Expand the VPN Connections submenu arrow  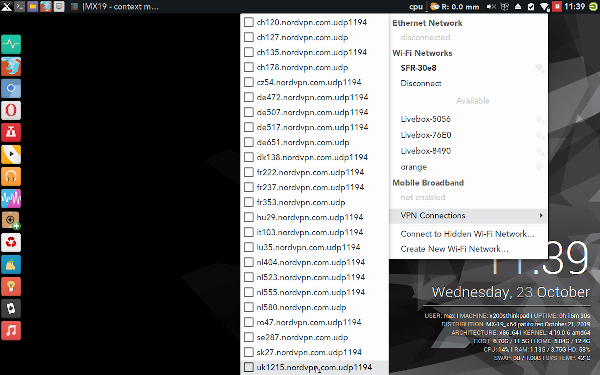point(541,215)
